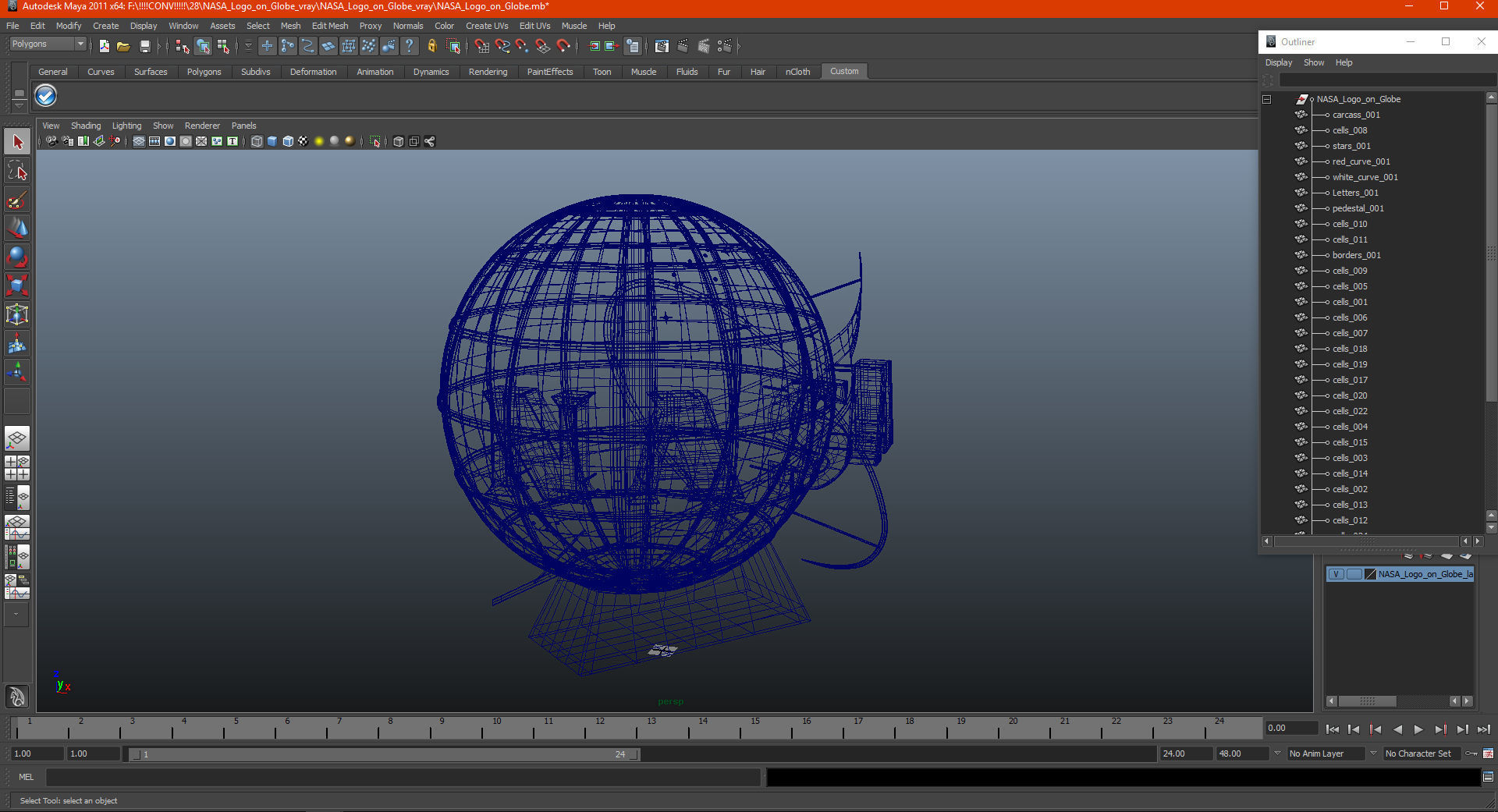Click the MEL command input field
Viewport: 1498px width, 812px height.
403,777
